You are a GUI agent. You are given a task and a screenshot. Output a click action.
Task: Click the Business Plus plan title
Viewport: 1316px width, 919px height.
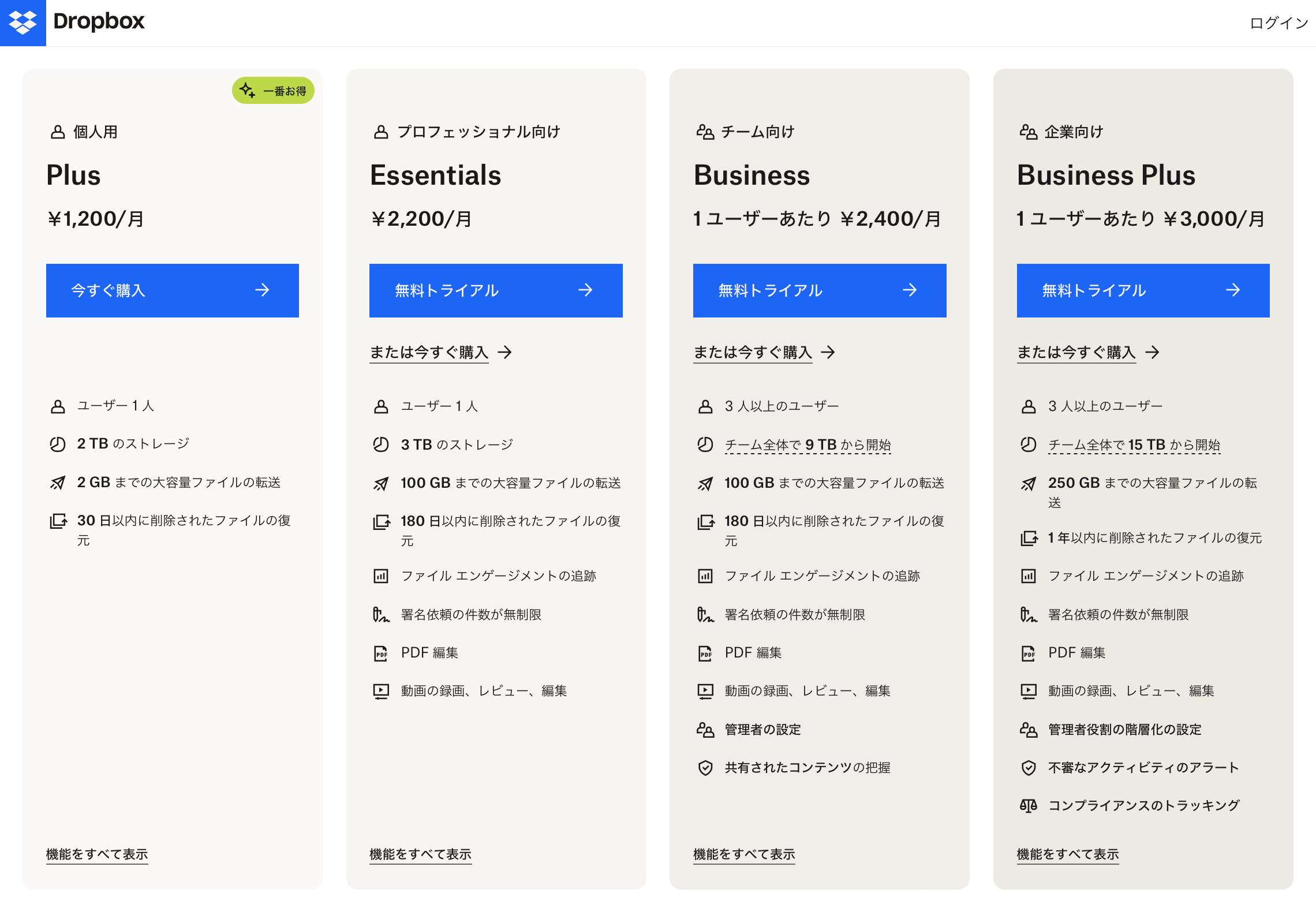tap(1106, 175)
